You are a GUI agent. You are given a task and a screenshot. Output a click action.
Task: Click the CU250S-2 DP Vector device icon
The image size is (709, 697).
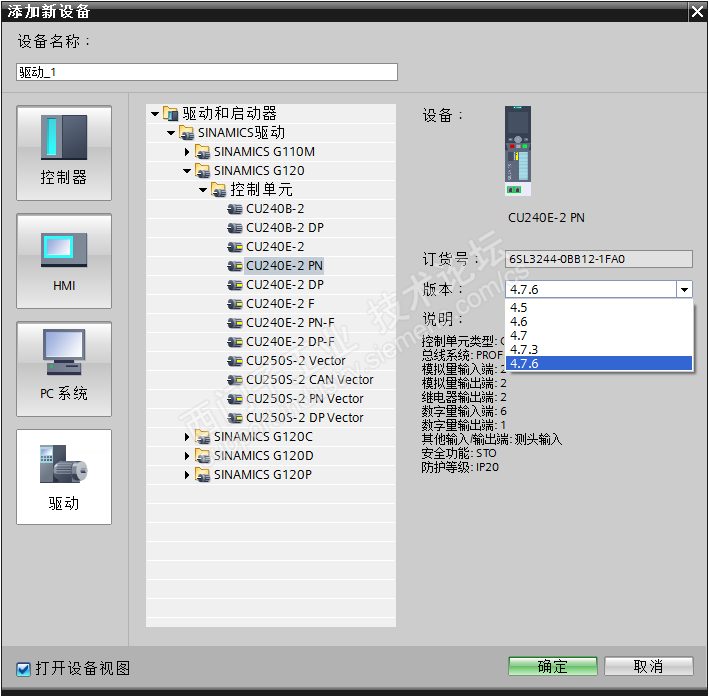[235, 418]
